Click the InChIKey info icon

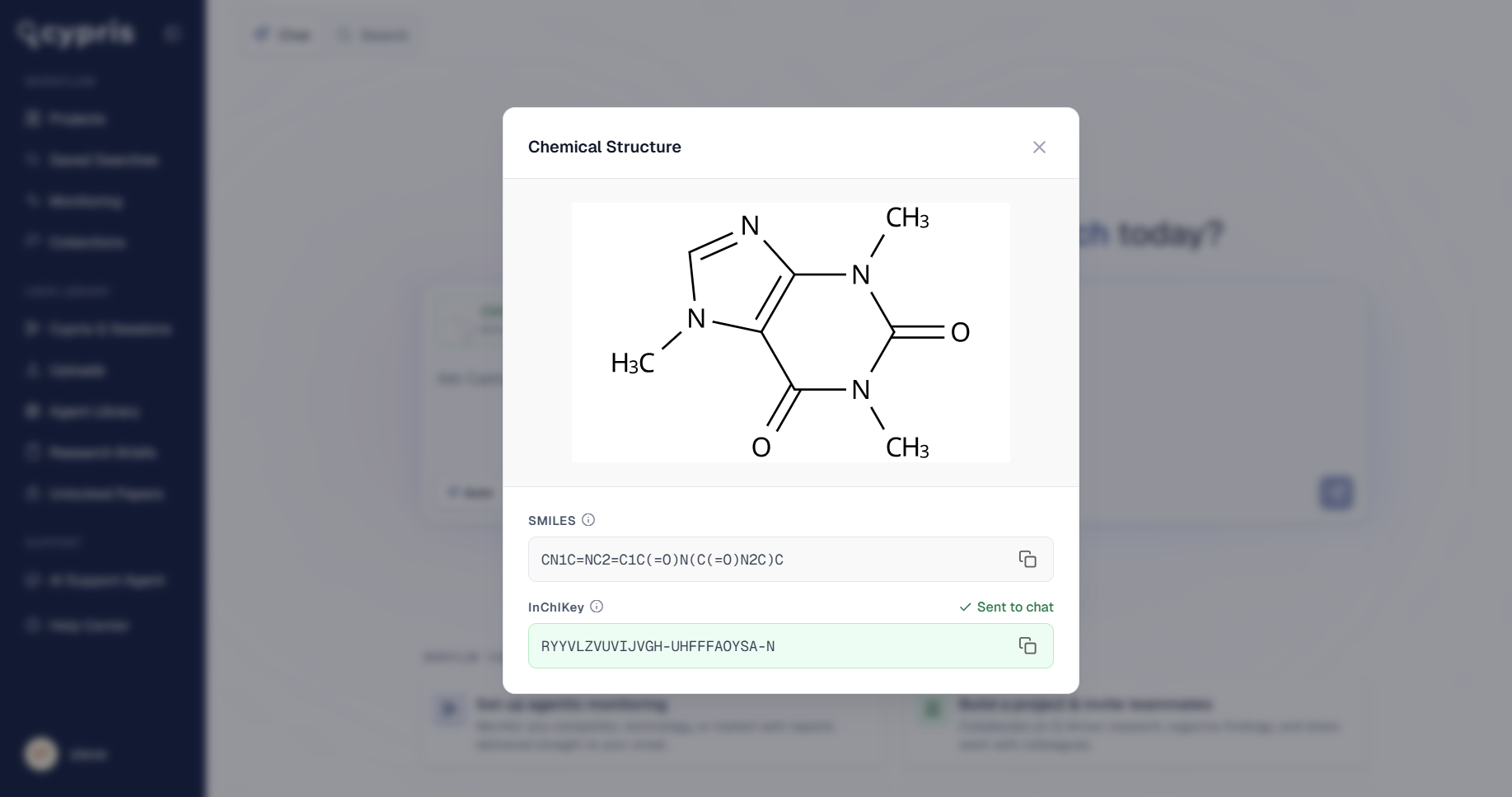(597, 607)
